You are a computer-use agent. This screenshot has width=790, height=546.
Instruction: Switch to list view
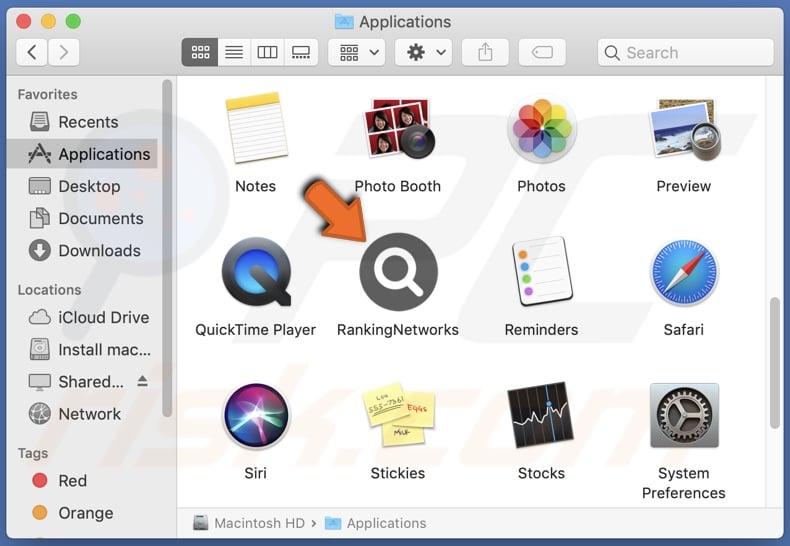(x=234, y=52)
